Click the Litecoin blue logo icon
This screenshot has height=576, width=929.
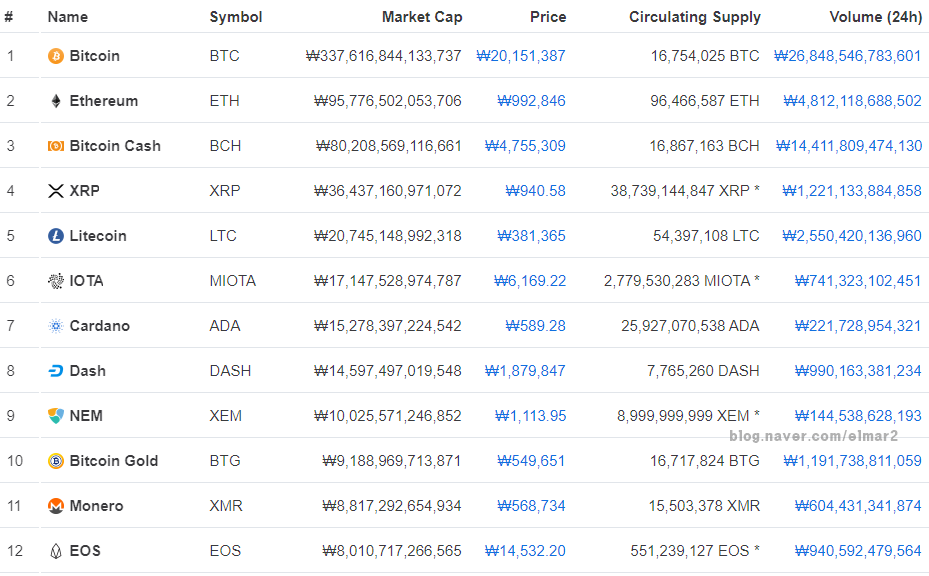point(56,236)
